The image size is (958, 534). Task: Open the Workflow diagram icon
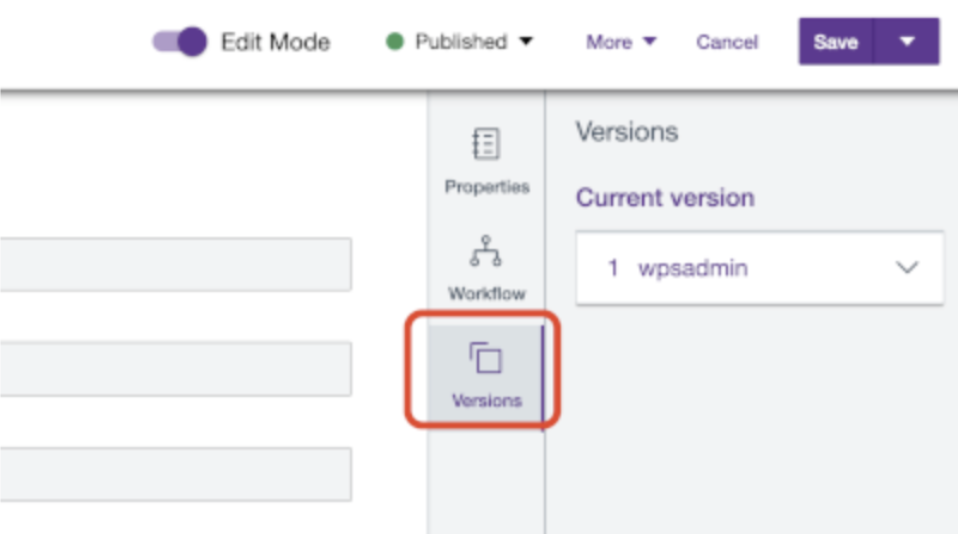486,251
